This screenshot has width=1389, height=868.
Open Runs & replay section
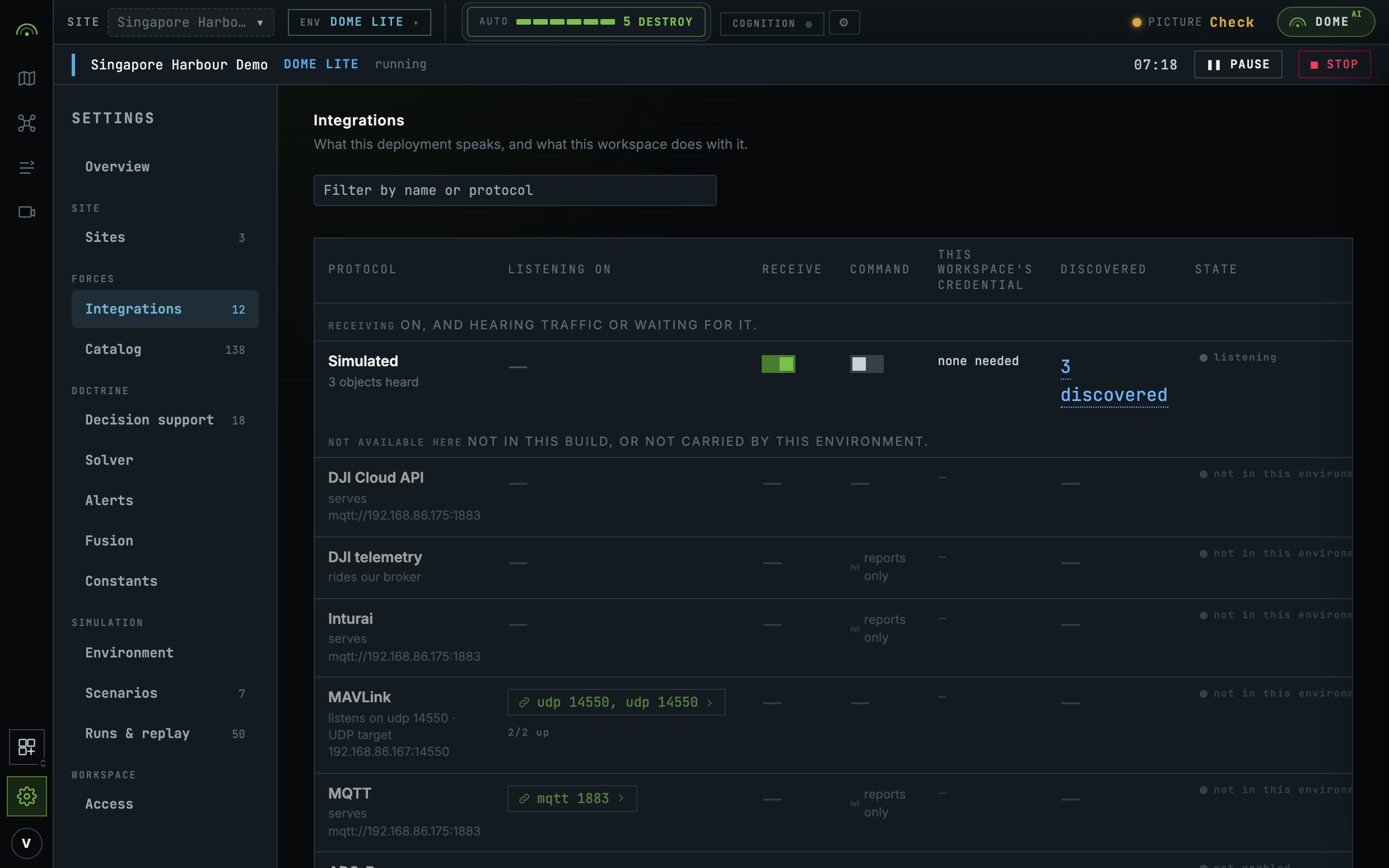point(165,733)
